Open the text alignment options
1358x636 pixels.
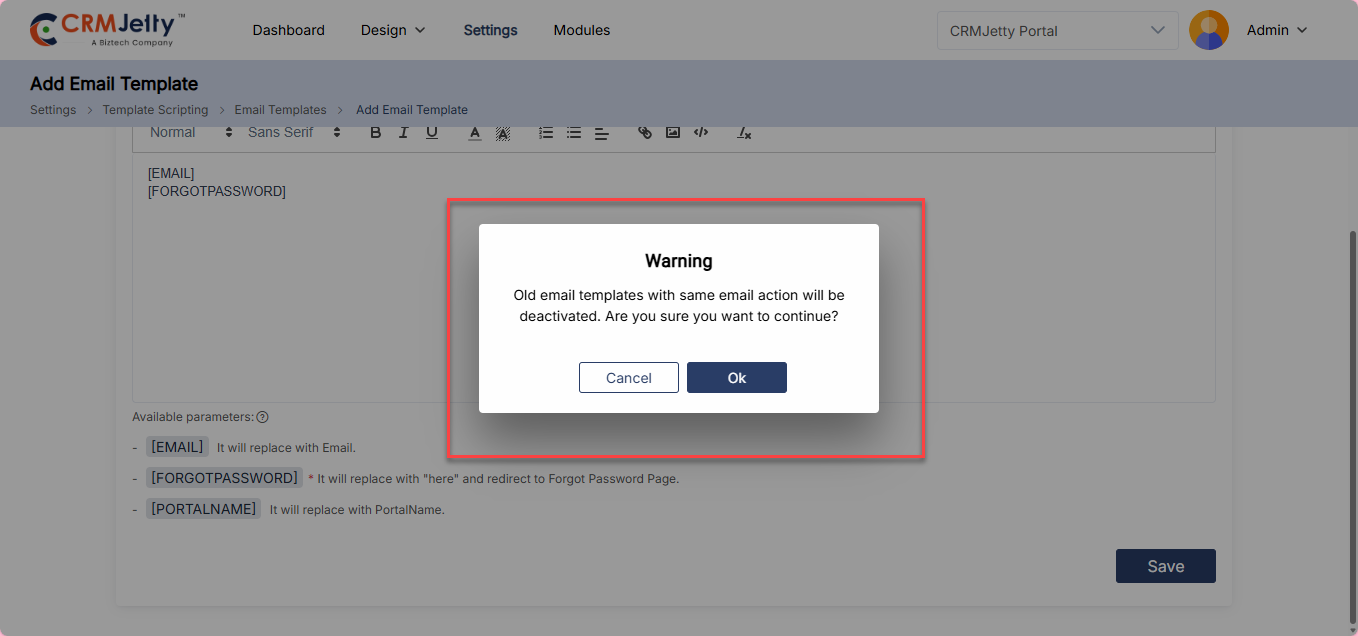(602, 133)
